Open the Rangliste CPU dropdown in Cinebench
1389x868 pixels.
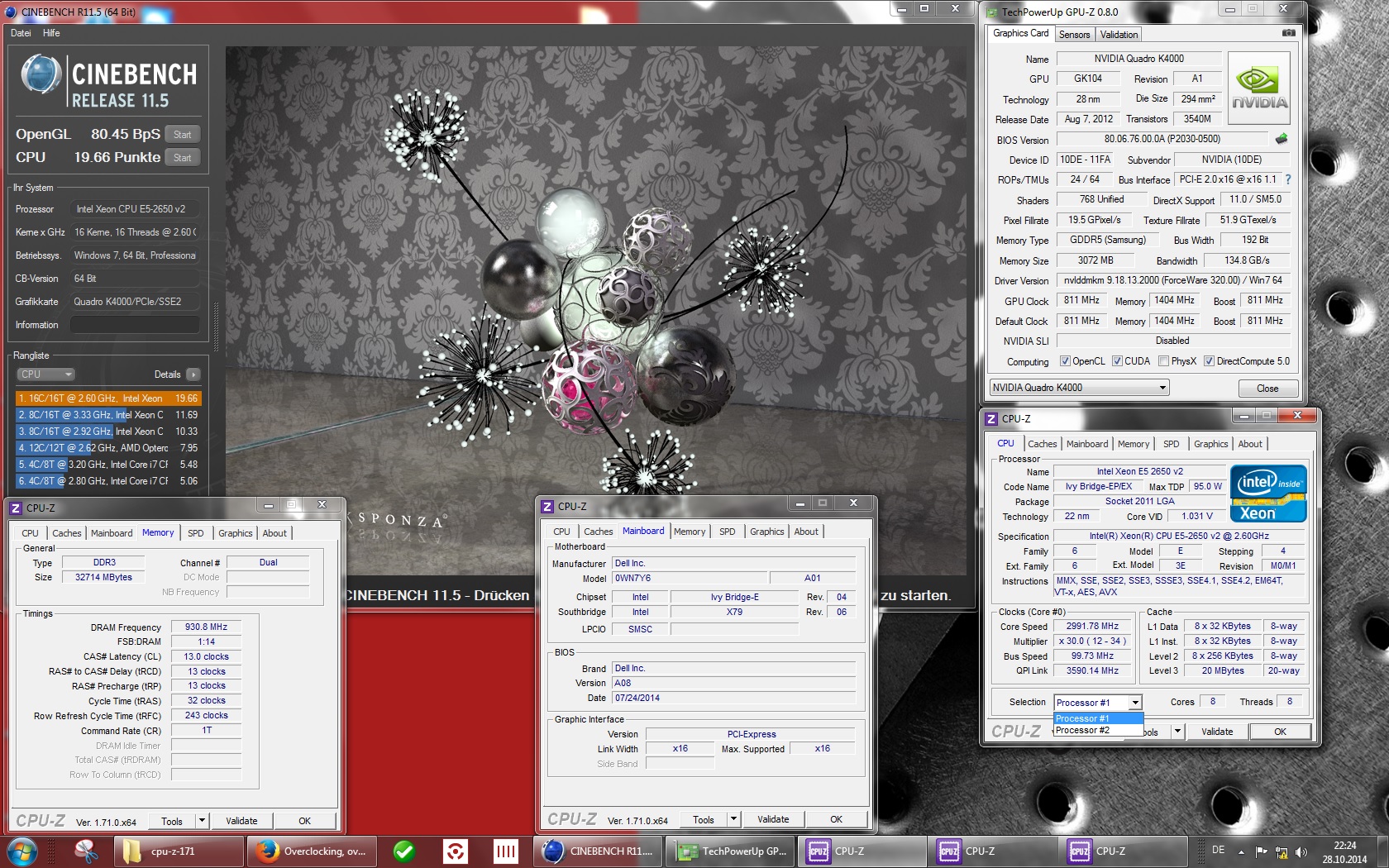[46, 374]
